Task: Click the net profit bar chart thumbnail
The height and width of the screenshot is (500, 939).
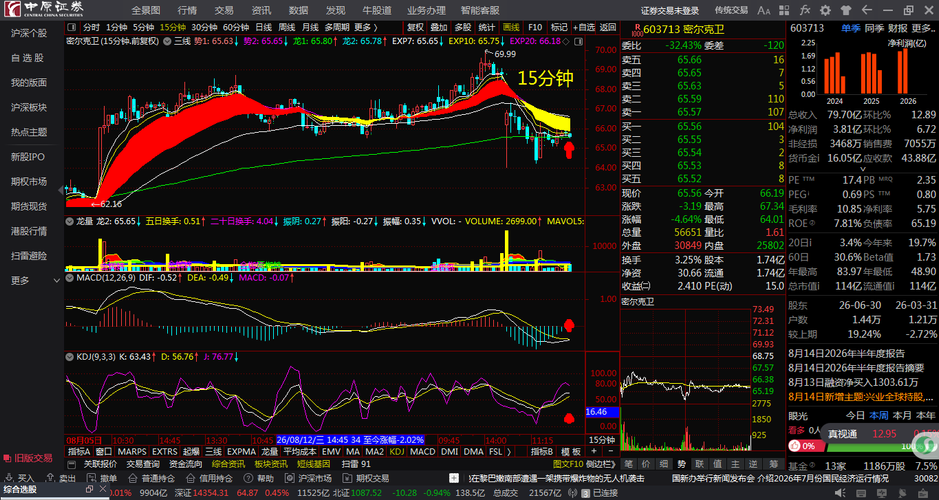Action: click(x=862, y=71)
